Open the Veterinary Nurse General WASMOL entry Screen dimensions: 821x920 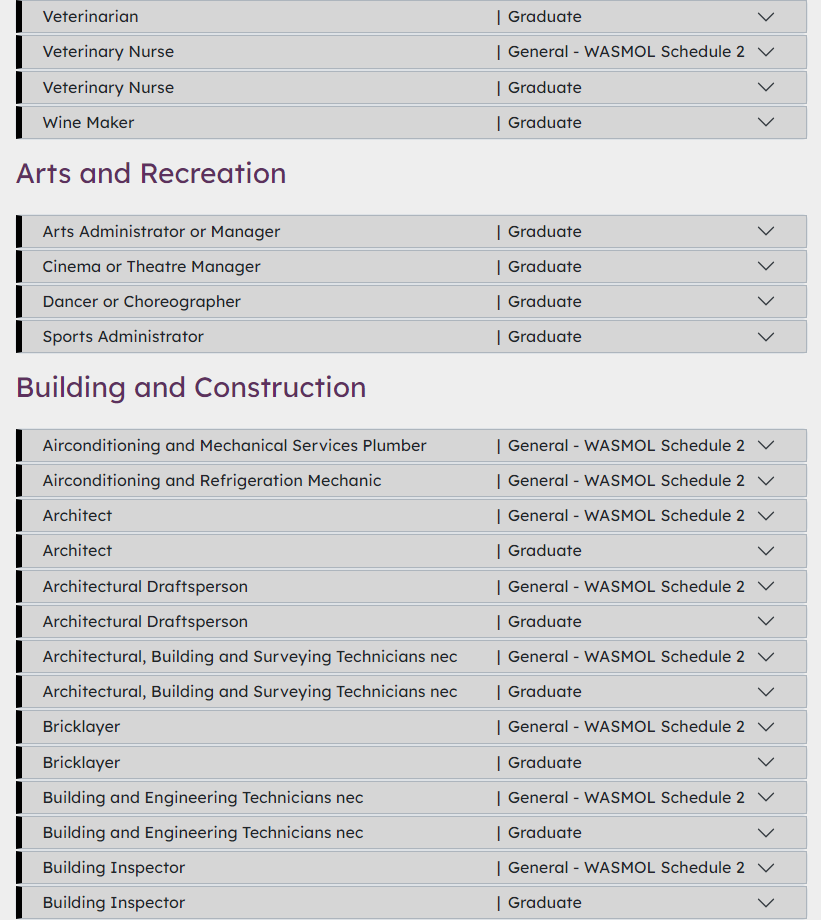766,52
